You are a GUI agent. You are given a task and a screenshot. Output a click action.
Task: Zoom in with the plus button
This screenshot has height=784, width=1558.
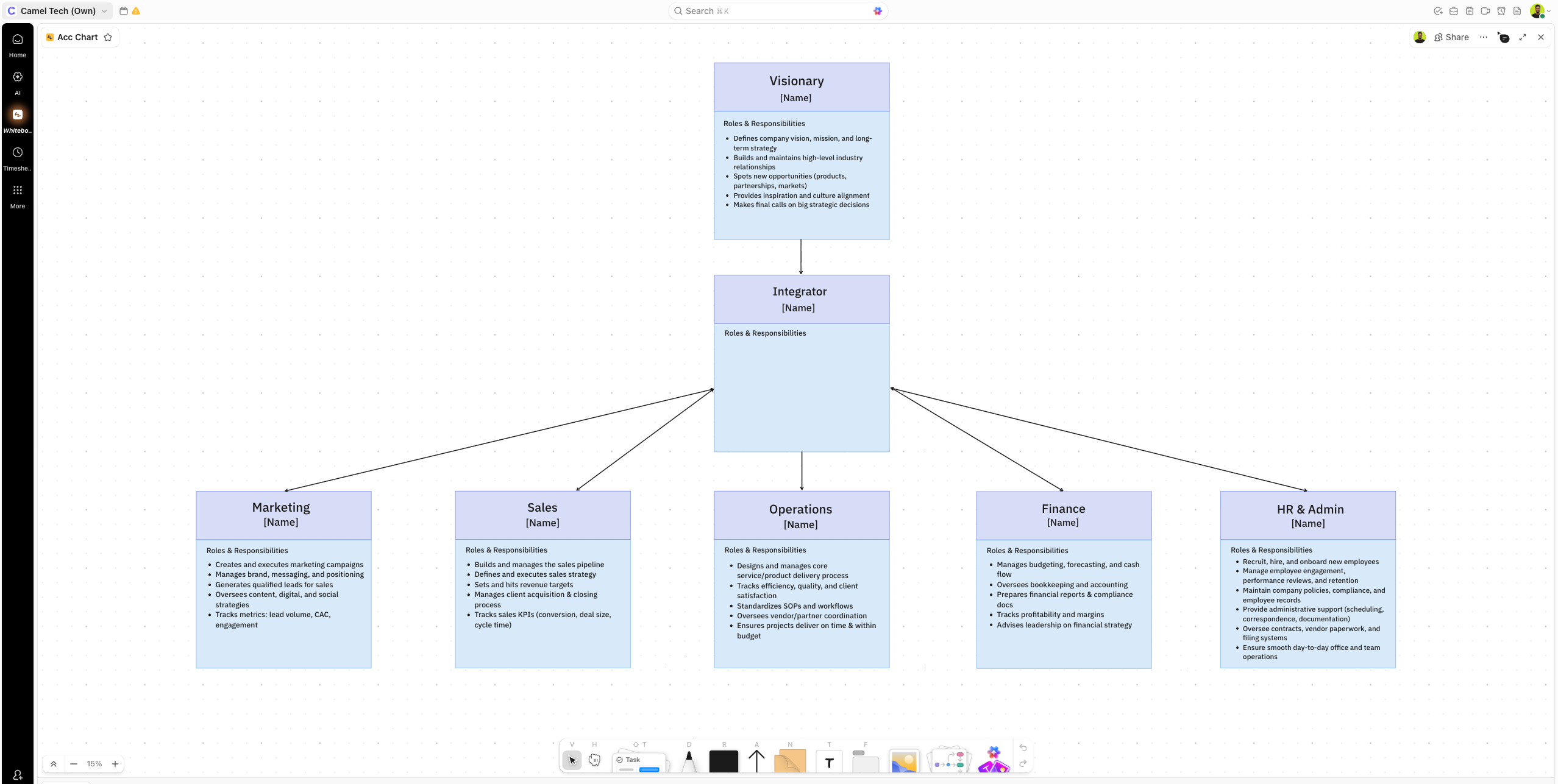115,764
